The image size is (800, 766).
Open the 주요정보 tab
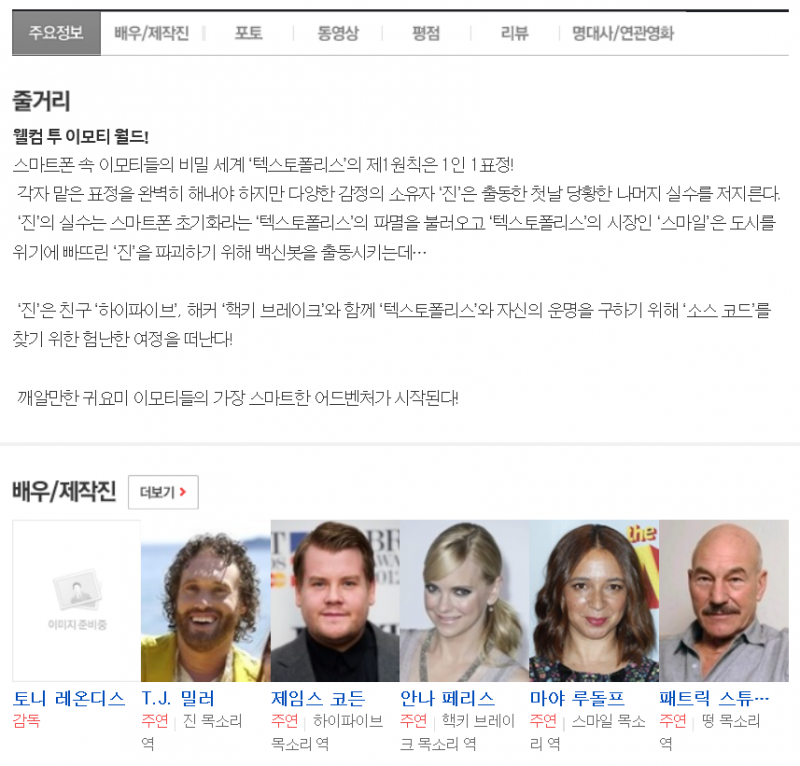click(56, 33)
